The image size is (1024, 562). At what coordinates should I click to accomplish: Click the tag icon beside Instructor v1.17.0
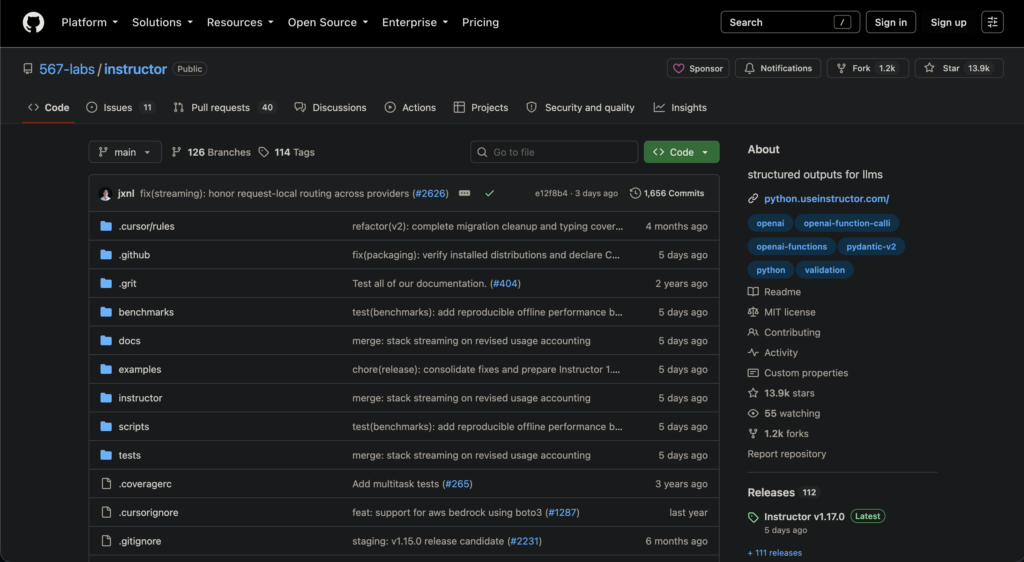(x=753, y=517)
